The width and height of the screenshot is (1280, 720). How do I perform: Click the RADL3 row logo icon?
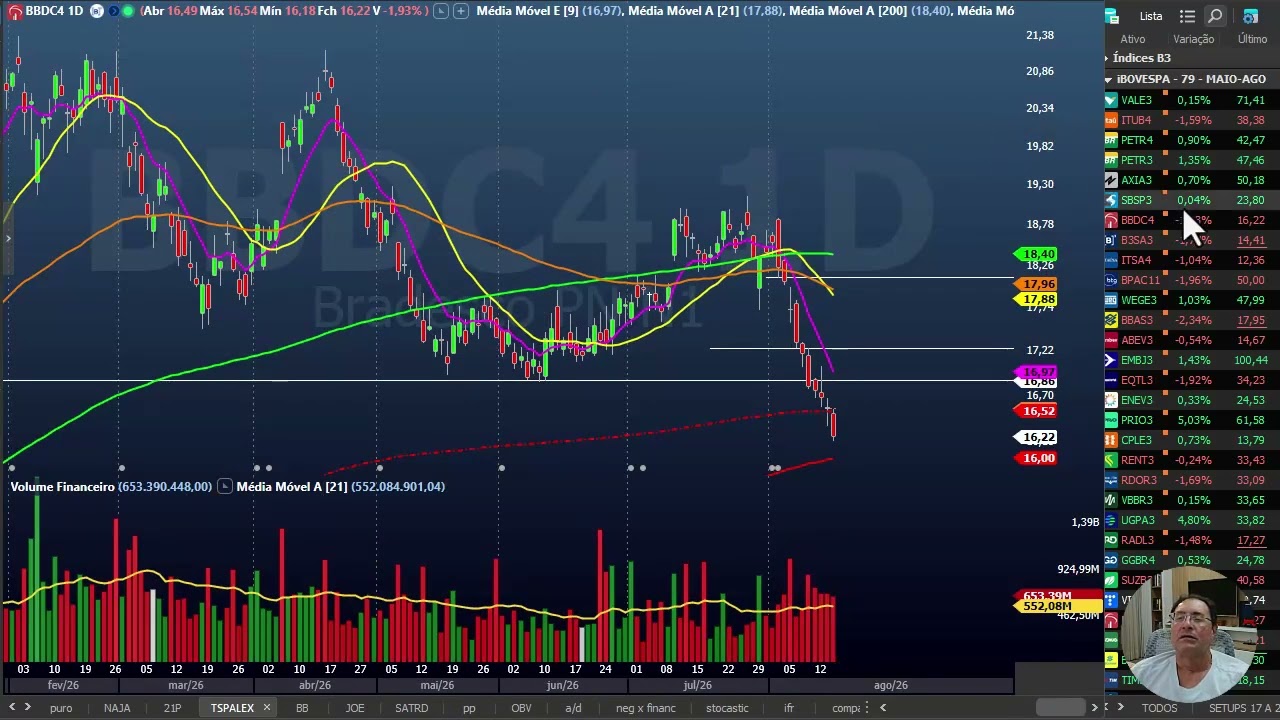pos(1111,540)
